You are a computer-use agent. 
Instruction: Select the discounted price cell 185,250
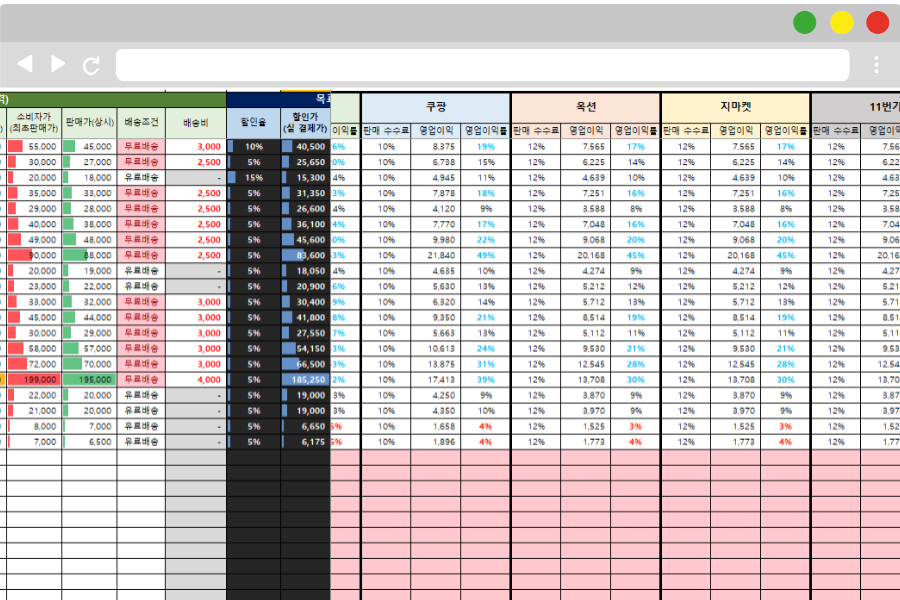click(305, 380)
